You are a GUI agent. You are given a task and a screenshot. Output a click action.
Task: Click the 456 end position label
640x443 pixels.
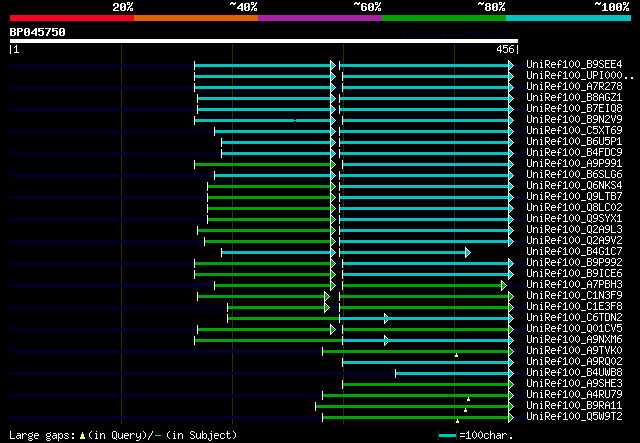tap(505, 49)
